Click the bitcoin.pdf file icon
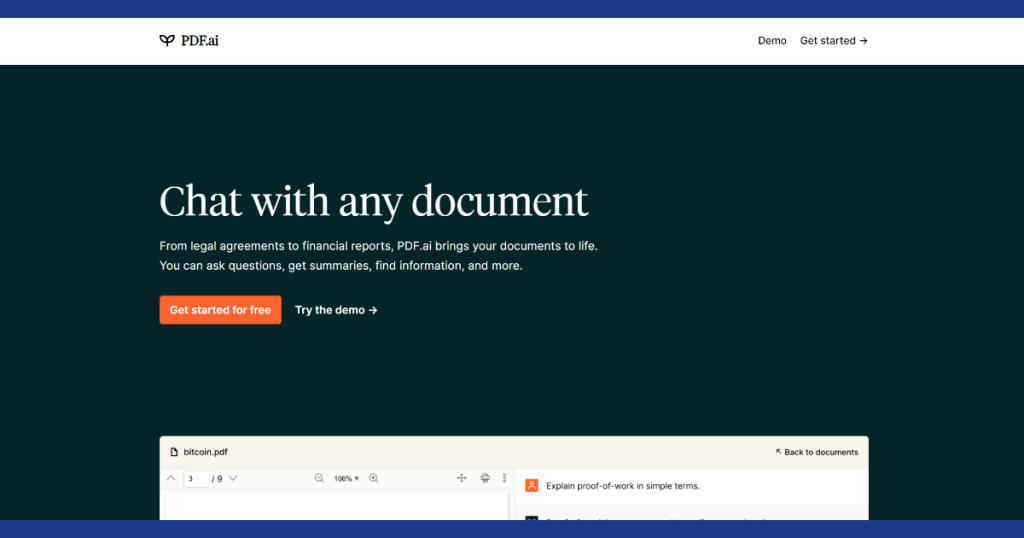This screenshot has width=1024, height=538. (x=174, y=452)
